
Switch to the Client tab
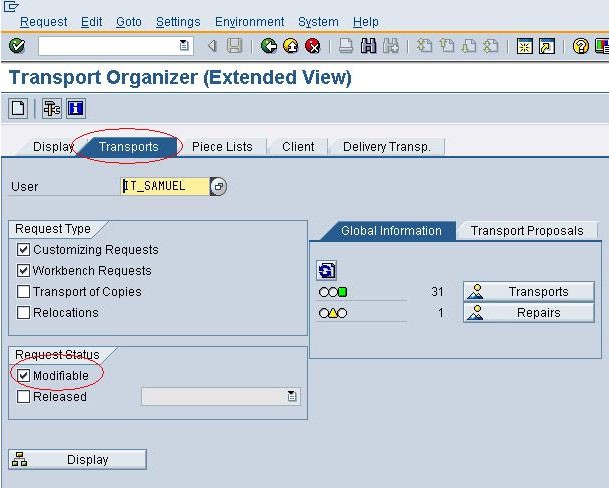pyautogui.click(x=298, y=147)
